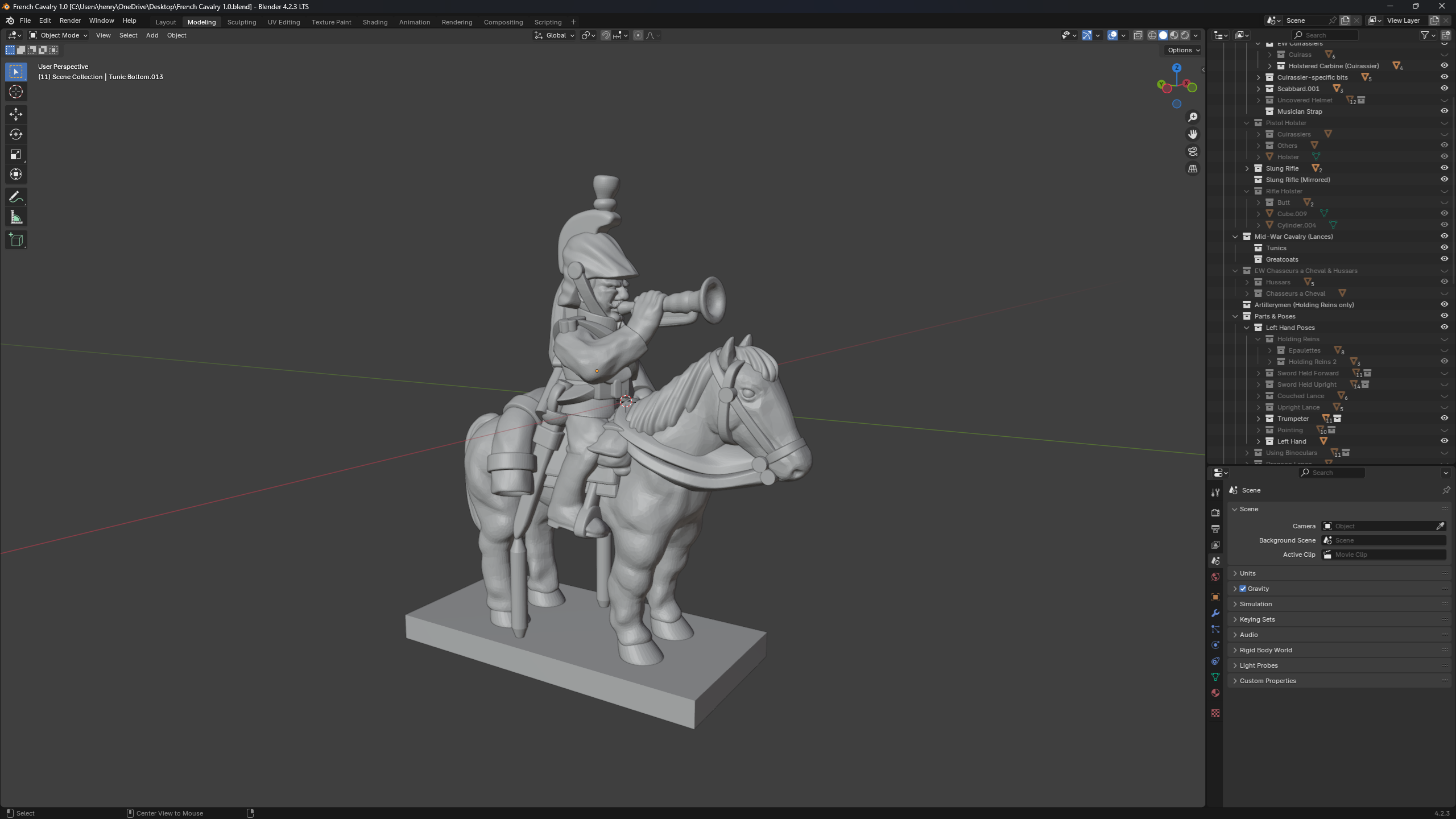Viewport: 1456px width, 819px height.
Task: Select the Measure tool
Action: point(16,217)
